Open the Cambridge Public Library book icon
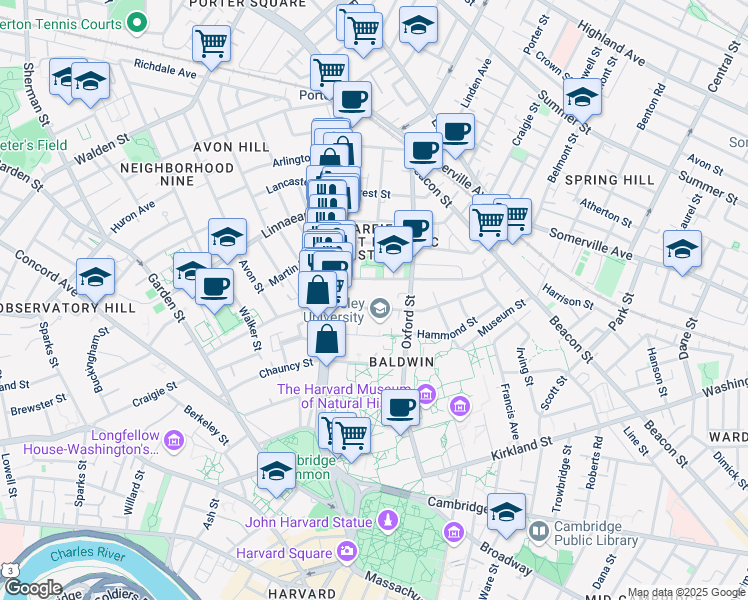This screenshot has width=748, height=600. click(539, 532)
